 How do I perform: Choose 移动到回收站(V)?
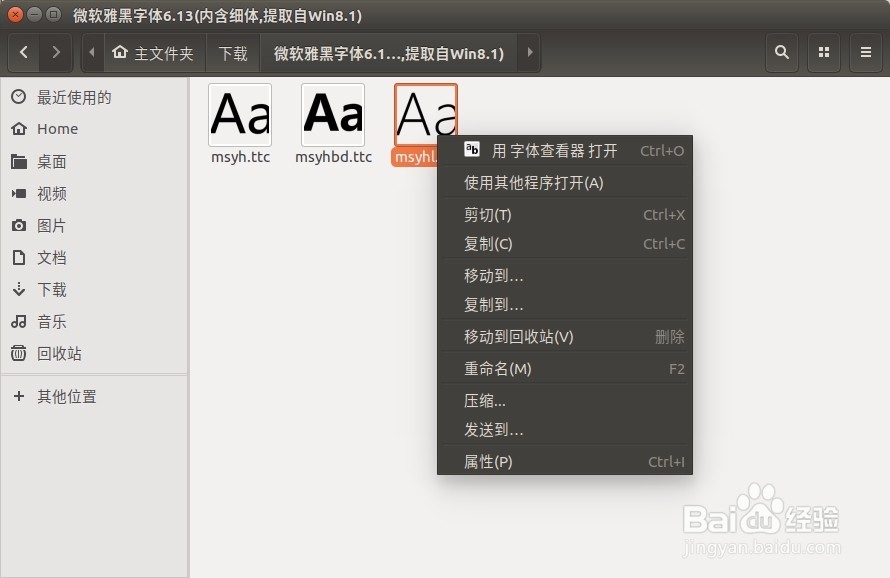(x=565, y=337)
